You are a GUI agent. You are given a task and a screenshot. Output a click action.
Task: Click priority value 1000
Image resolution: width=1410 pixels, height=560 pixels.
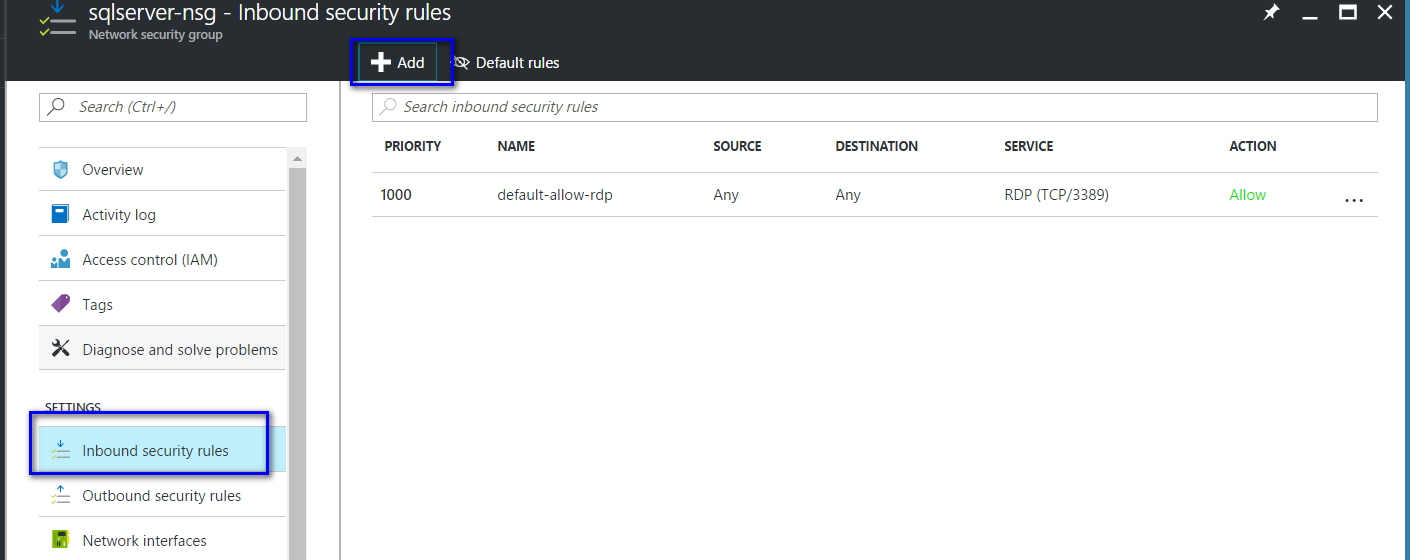tap(396, 195)
